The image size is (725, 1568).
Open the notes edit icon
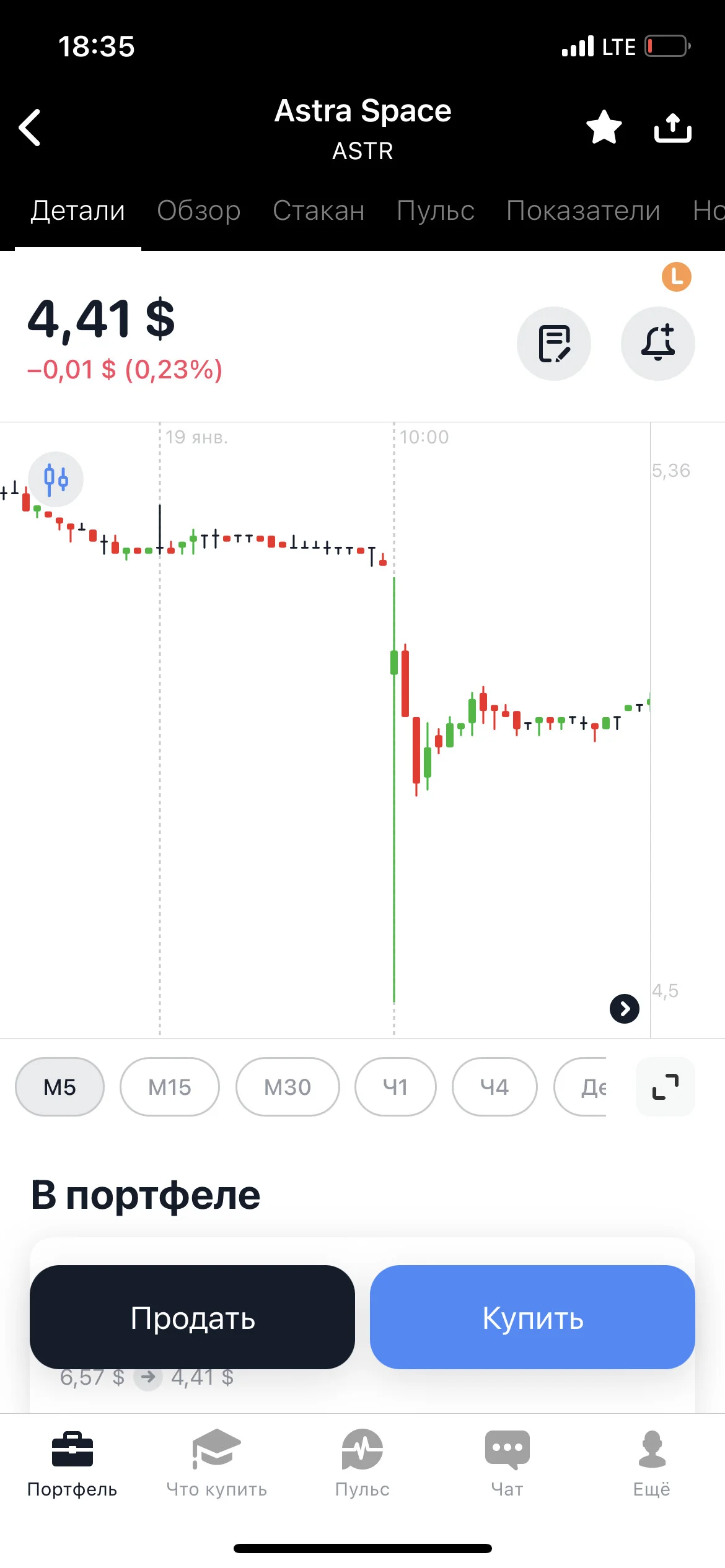pos(554,343)
